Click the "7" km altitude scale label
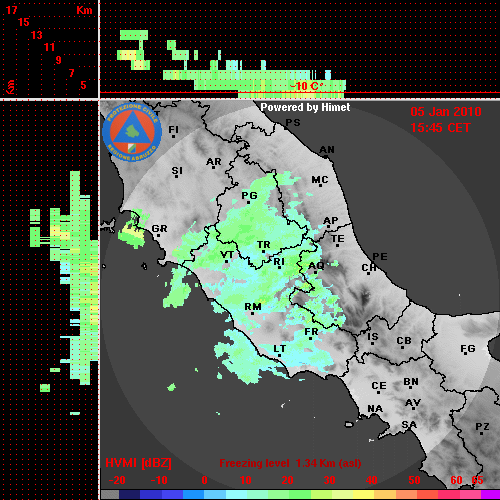 [x=71, y=73]
